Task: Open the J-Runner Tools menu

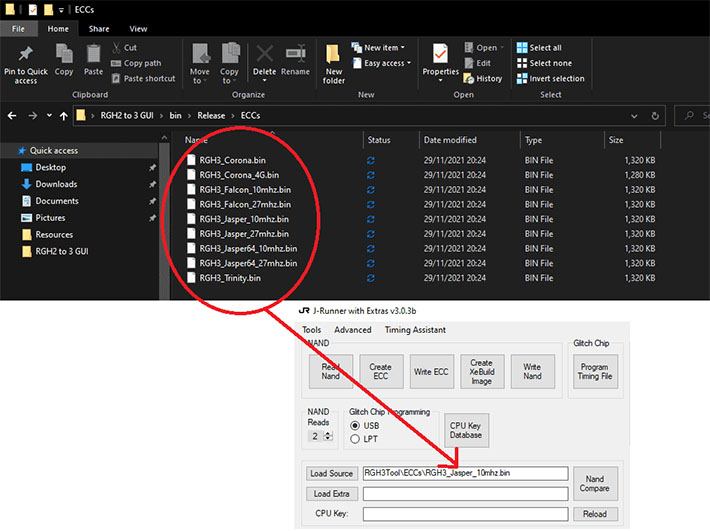Action: (x=312, y=330)
